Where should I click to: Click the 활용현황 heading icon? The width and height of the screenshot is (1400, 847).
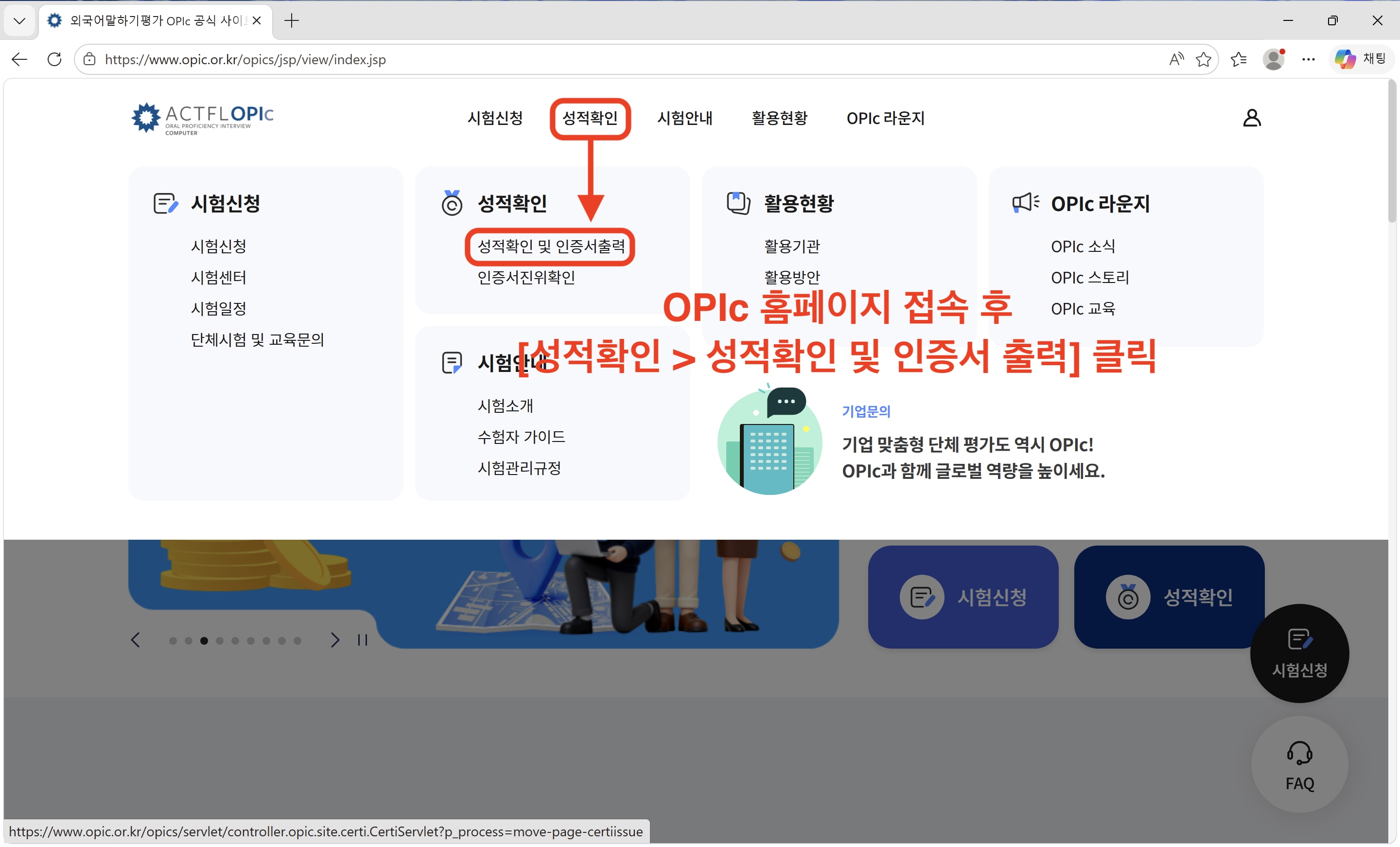pos(738,203)
